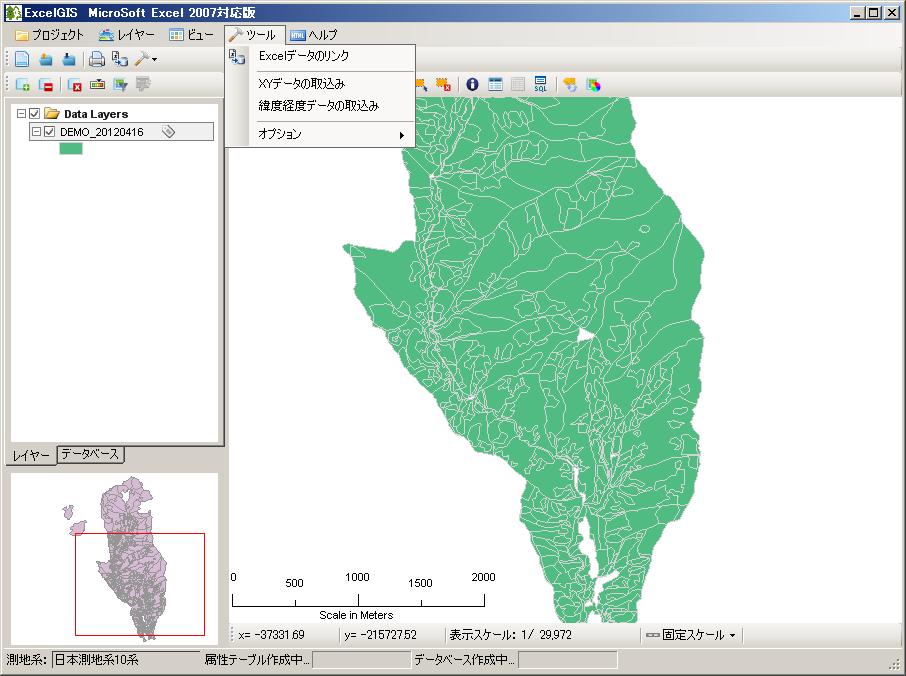The width and height of the screenshot is (906, 676).
Task: Click the label tag icon beside DEMO_20120416
Action: 169,130
